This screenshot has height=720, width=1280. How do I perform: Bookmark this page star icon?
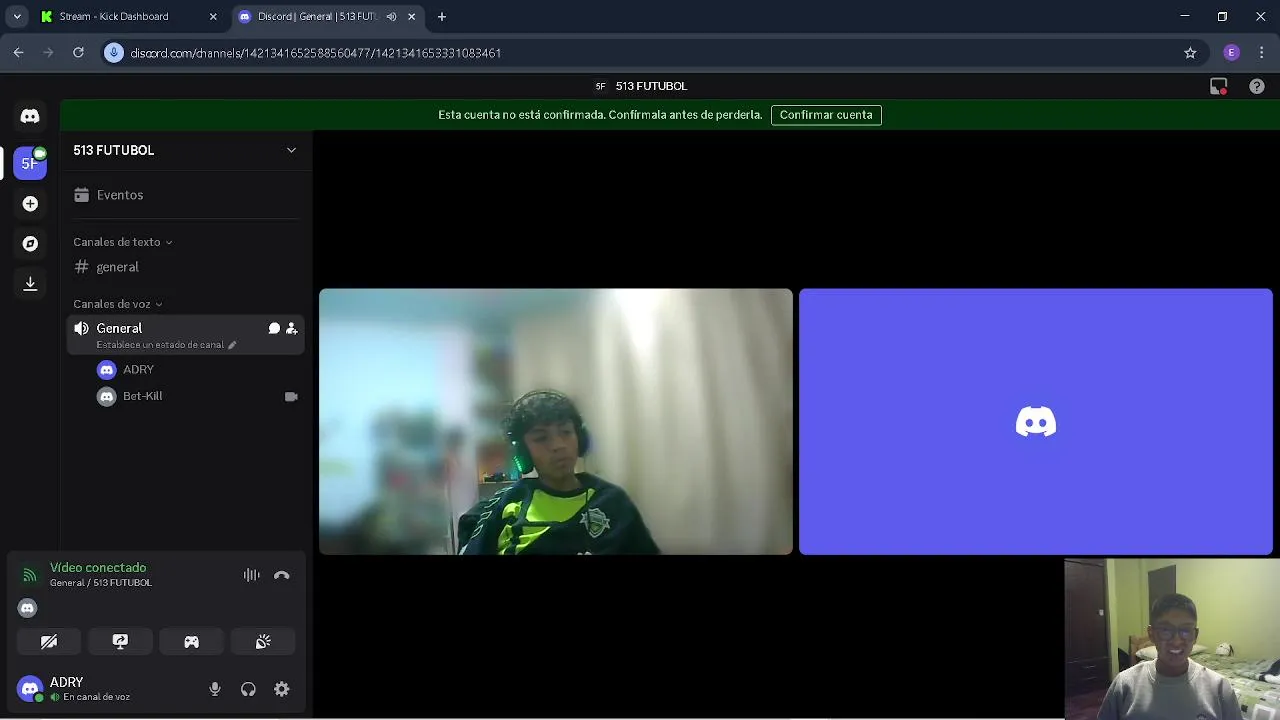1190,53
